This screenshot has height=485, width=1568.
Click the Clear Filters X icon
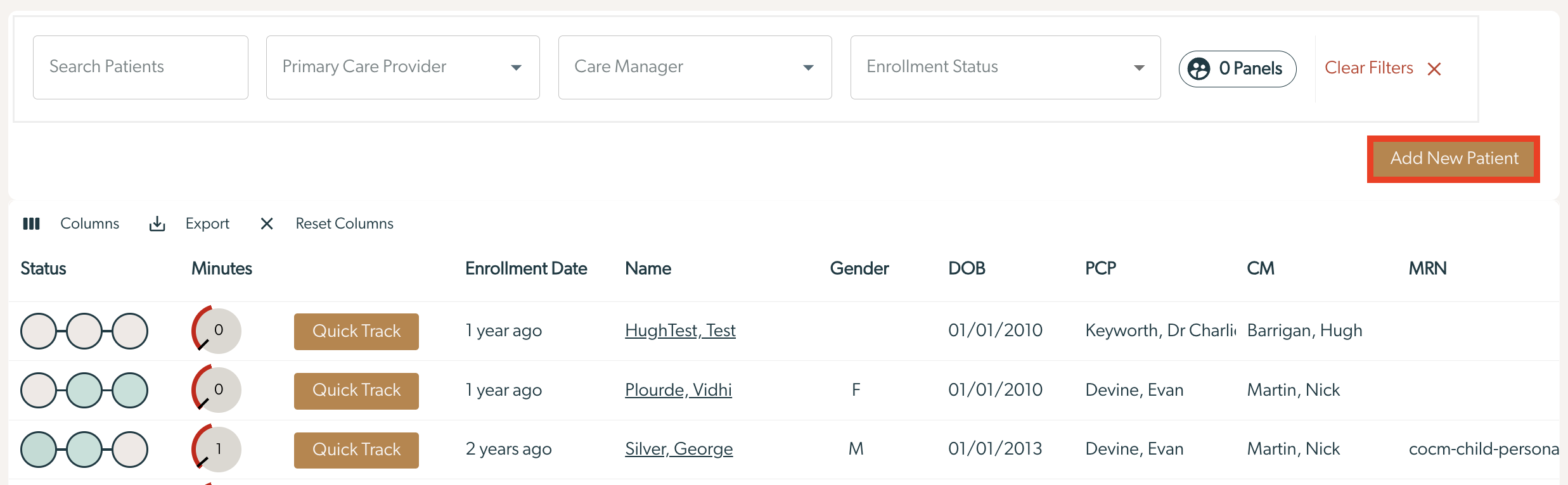pyautogui.click(x=1434, y=68)
